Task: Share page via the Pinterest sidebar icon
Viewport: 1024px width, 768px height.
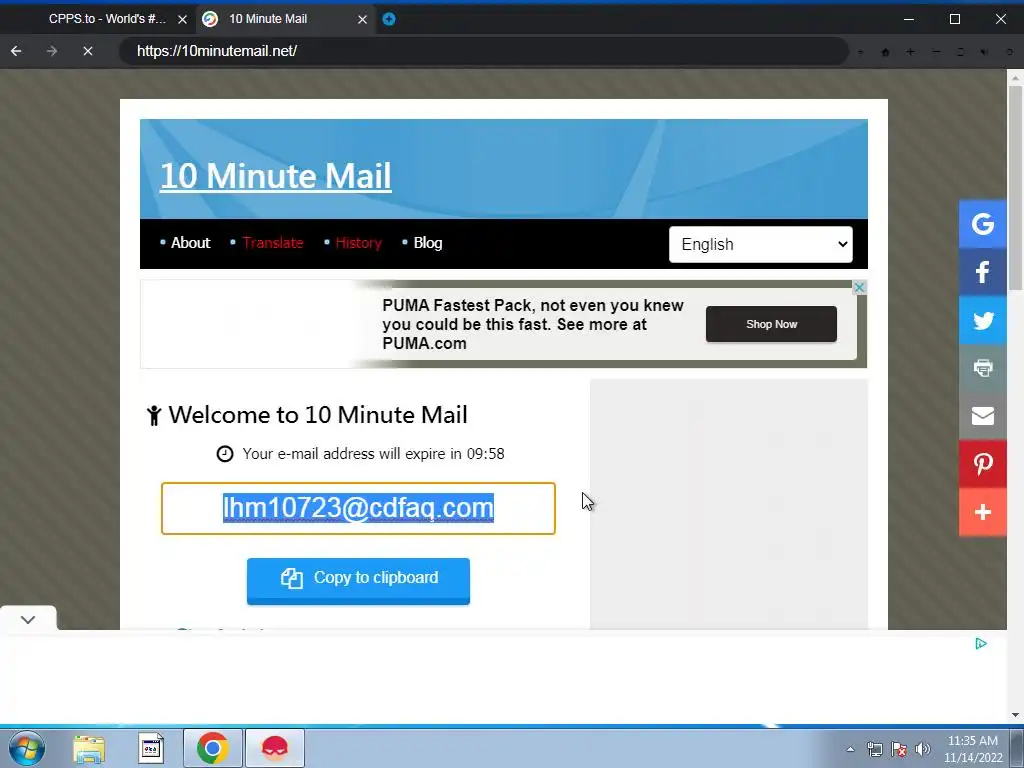Action: pos(982,464)
